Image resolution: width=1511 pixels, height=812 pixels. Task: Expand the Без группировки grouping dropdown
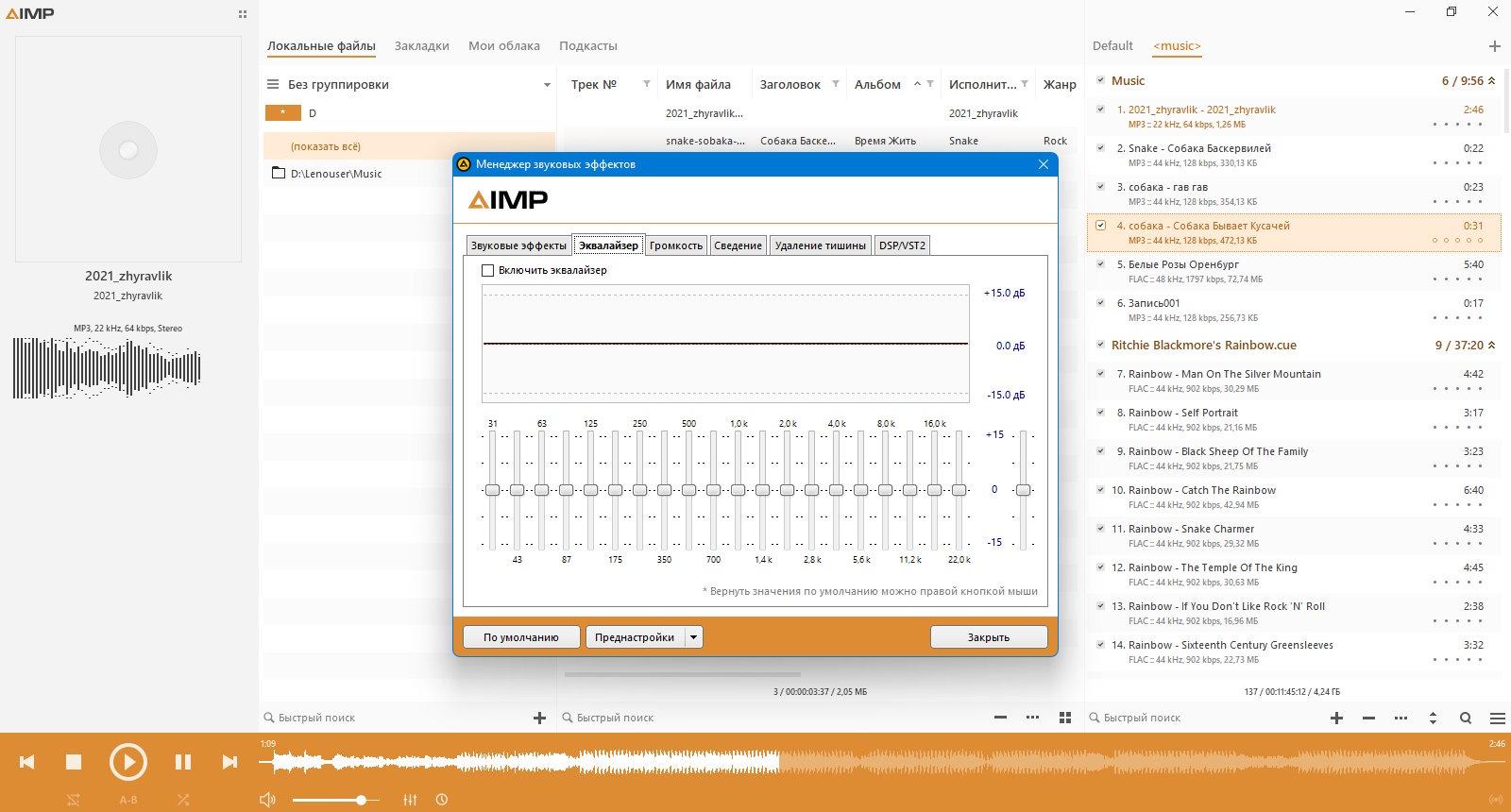[x=547, y=85]
